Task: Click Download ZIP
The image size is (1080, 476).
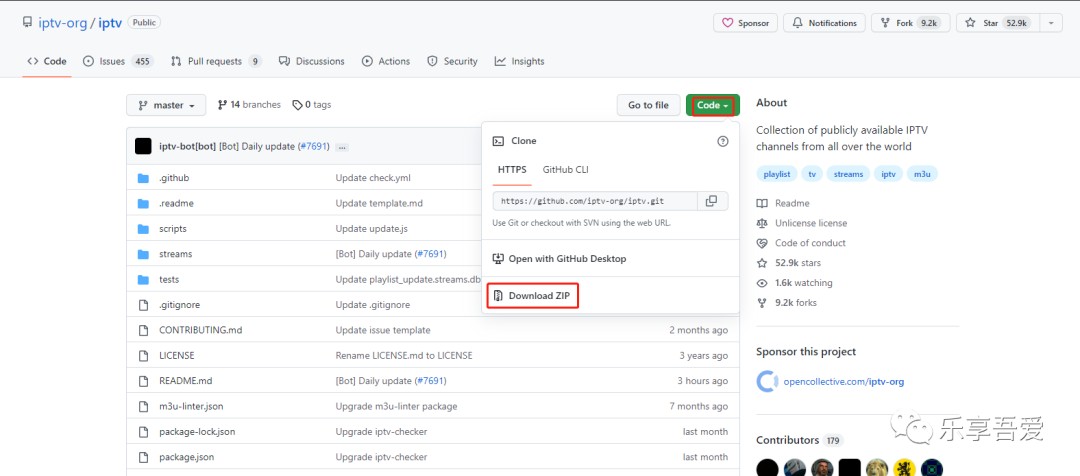Action: (x=532, y=296)
